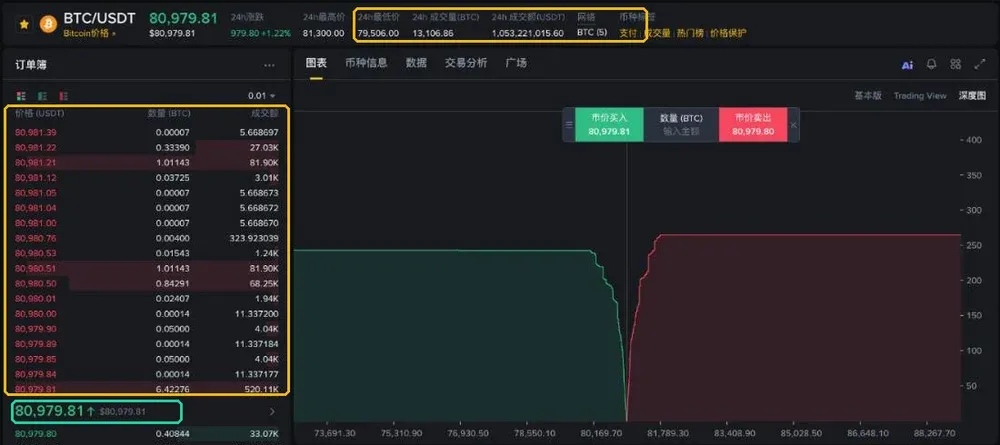Switch order book to asks-only view
The image size is (1000, 445).
tap(64, 96)
